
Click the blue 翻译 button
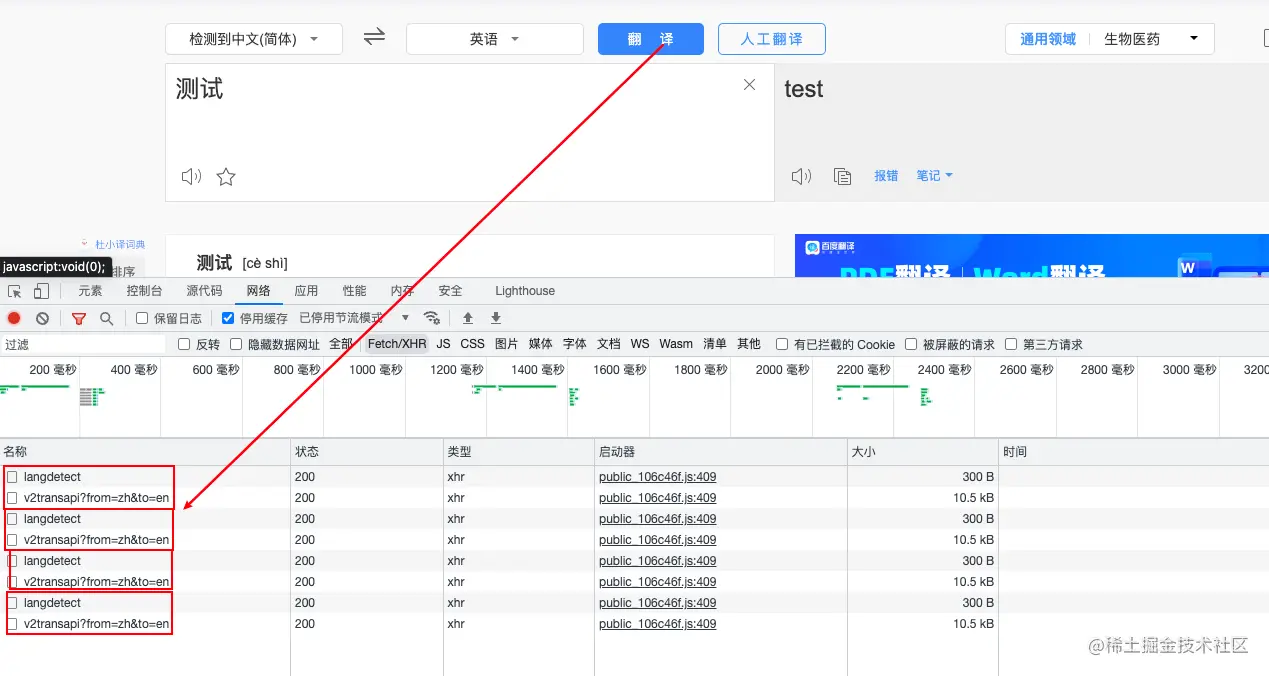pyautogui.click(x=651, y=39)
